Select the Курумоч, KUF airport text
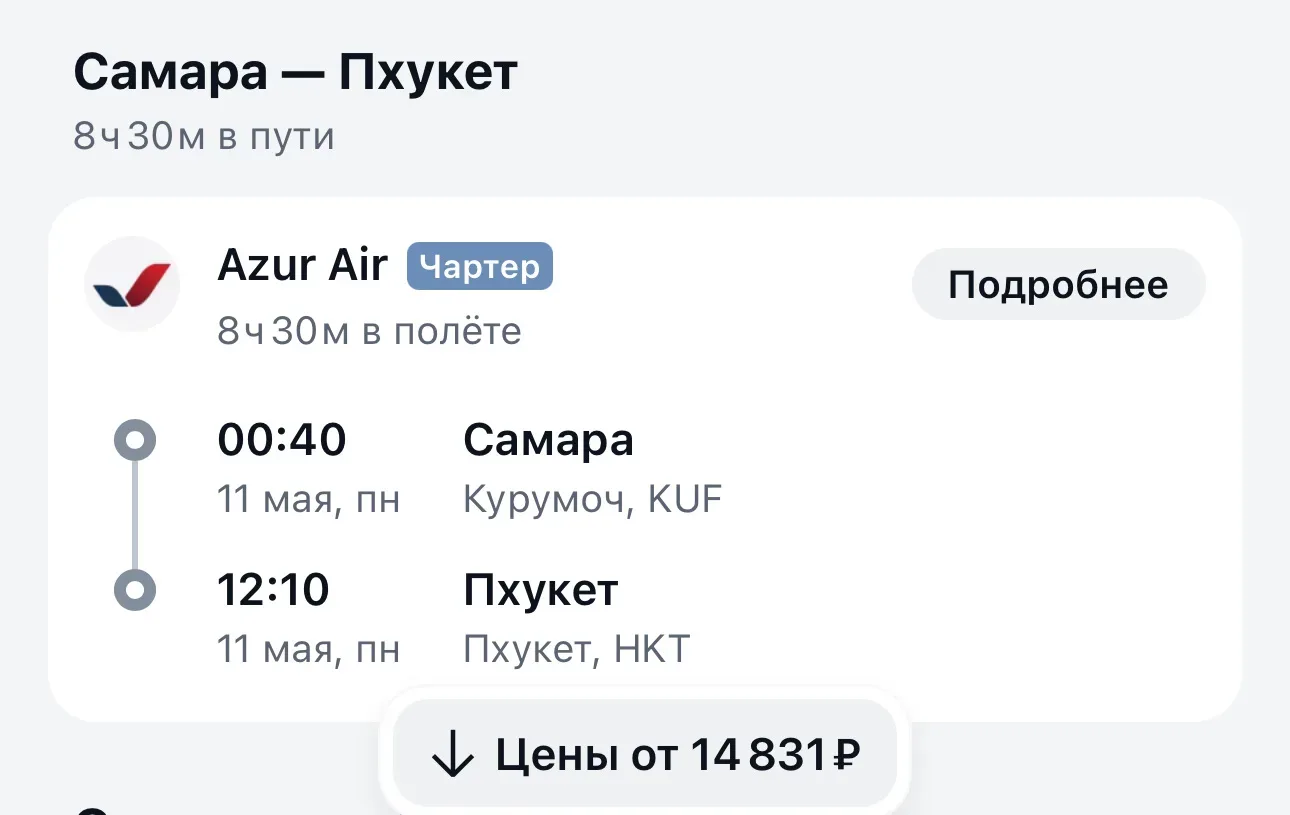Image resolution: width=1290 pixels, height=815 pixels. [x=592, y=500]
